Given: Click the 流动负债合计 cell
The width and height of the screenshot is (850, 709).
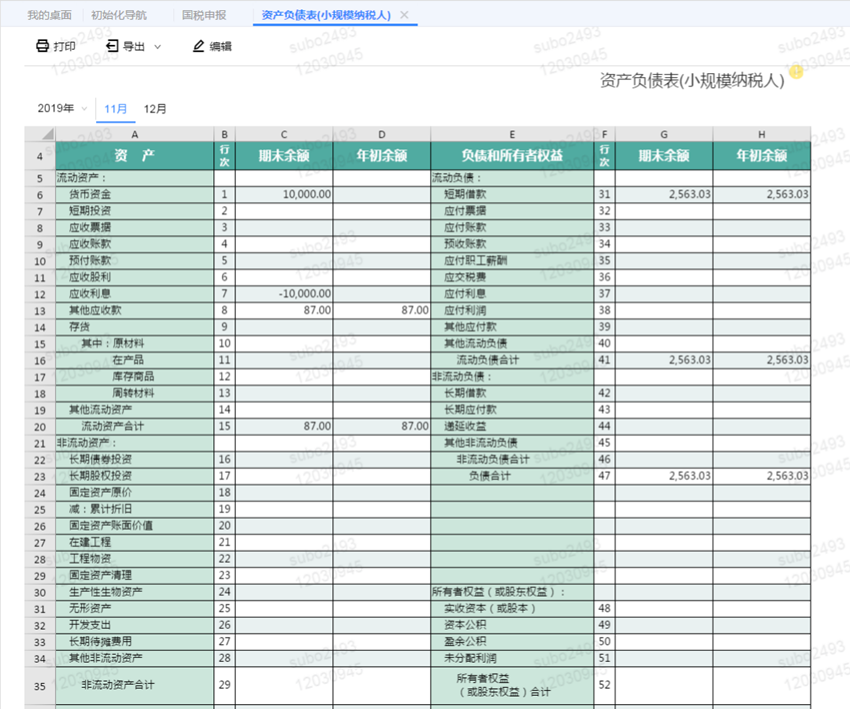Looking at the screenshot, I should tap(512, 360).
